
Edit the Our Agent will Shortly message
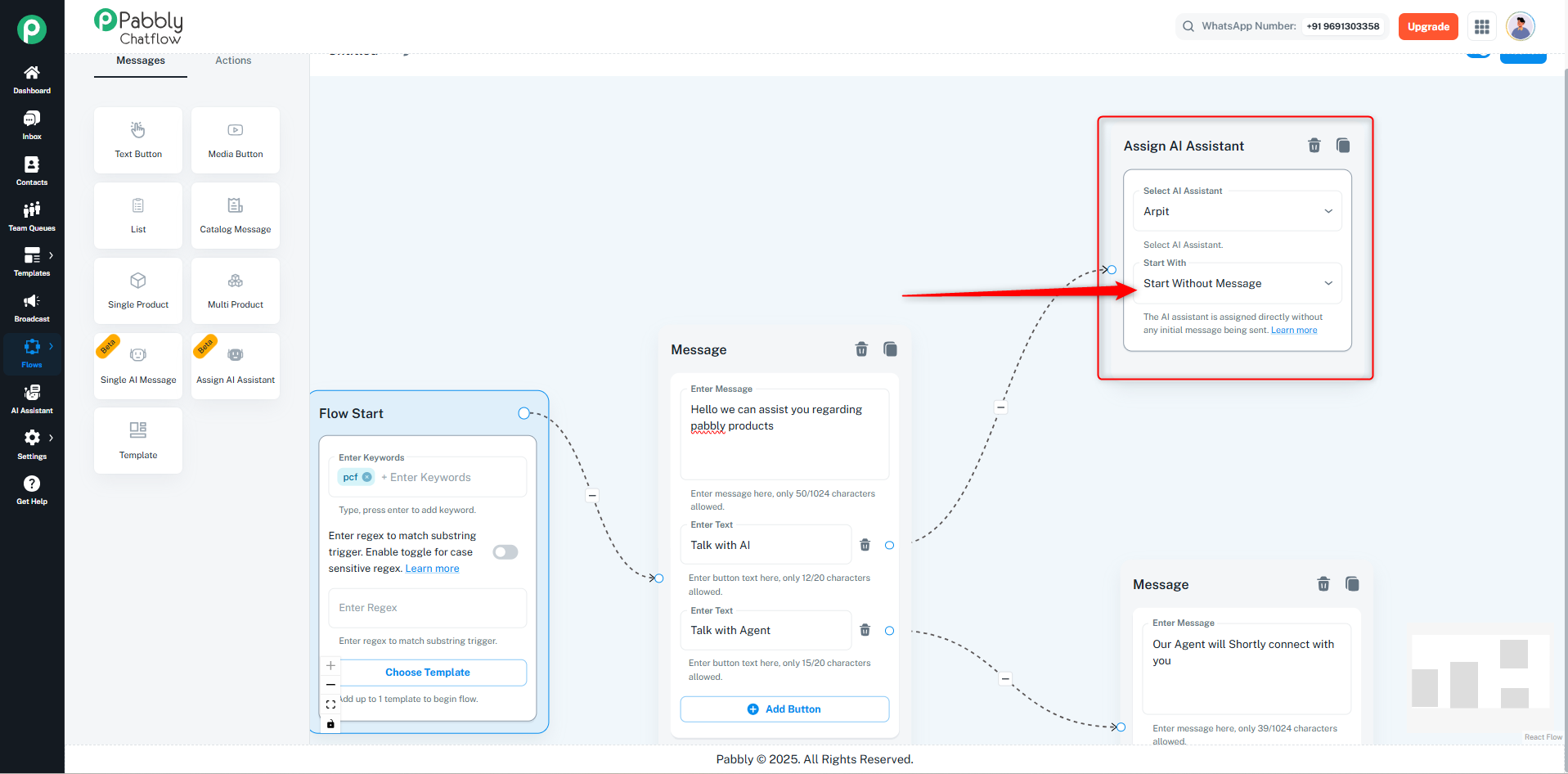1247,669
